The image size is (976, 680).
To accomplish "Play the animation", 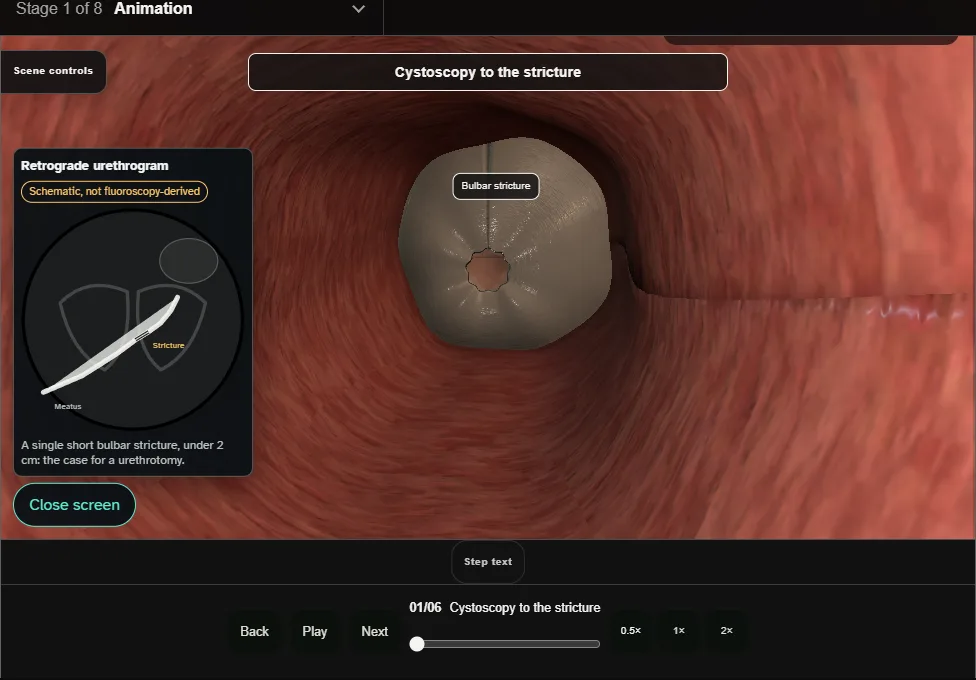I will point(315,631).
